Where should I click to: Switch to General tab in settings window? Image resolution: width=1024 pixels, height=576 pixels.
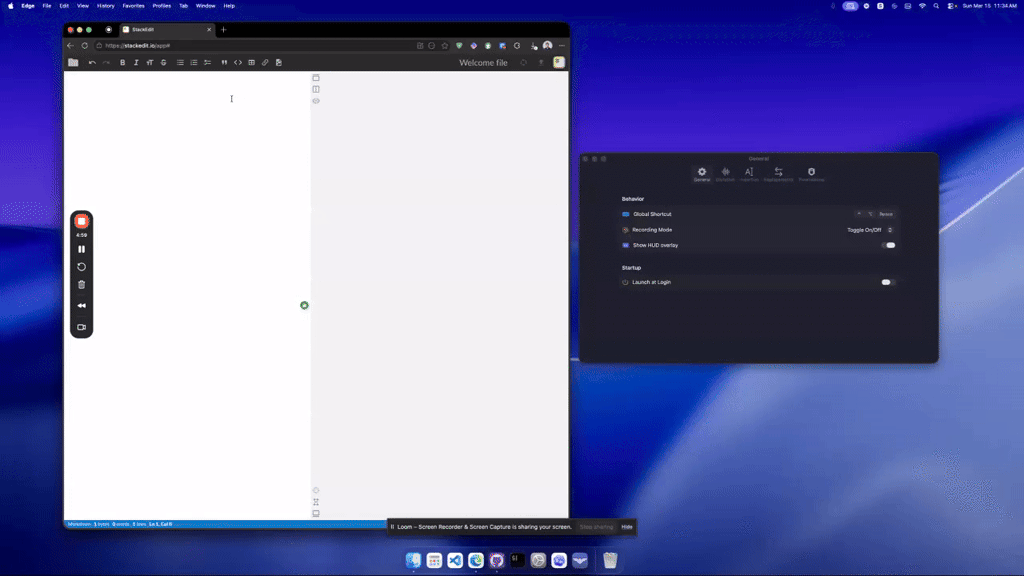[702, 174]
